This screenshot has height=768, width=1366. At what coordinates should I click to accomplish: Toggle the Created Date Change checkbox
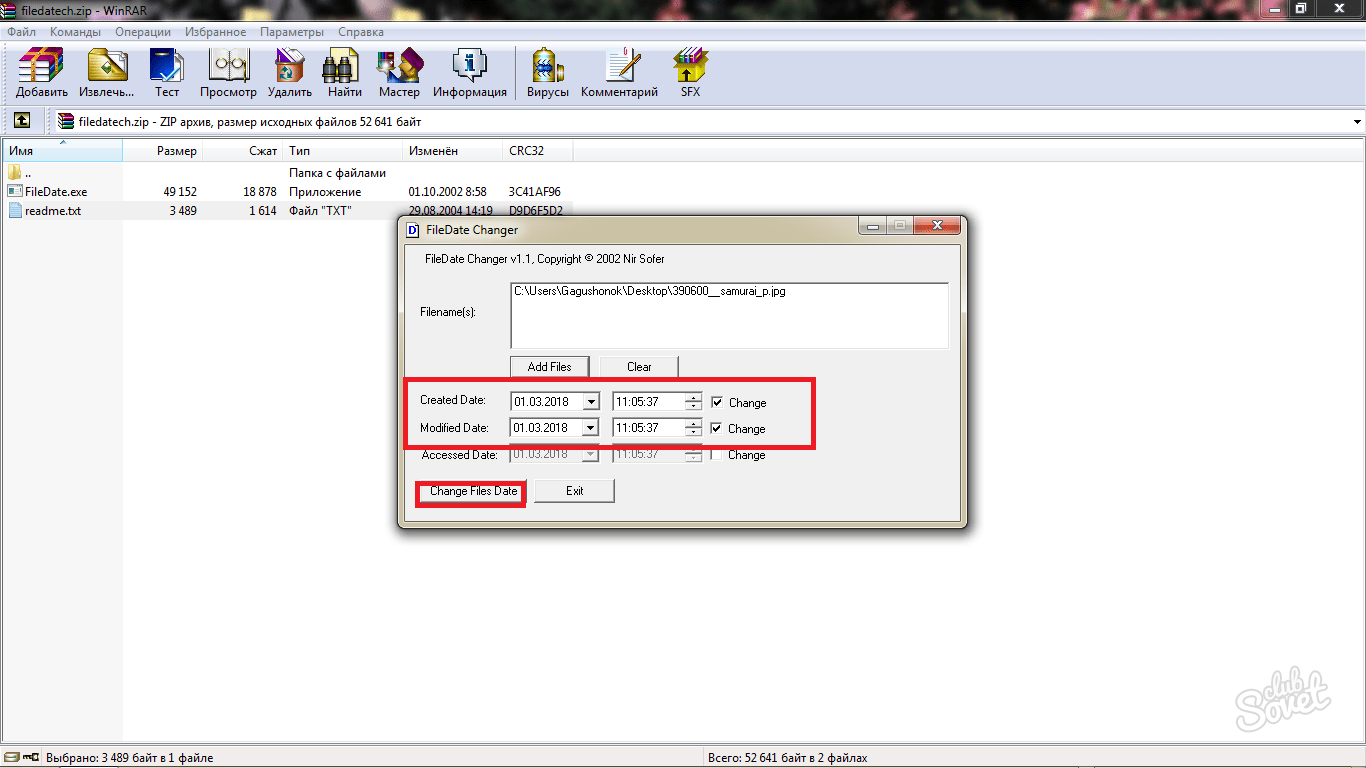point(717,402)
